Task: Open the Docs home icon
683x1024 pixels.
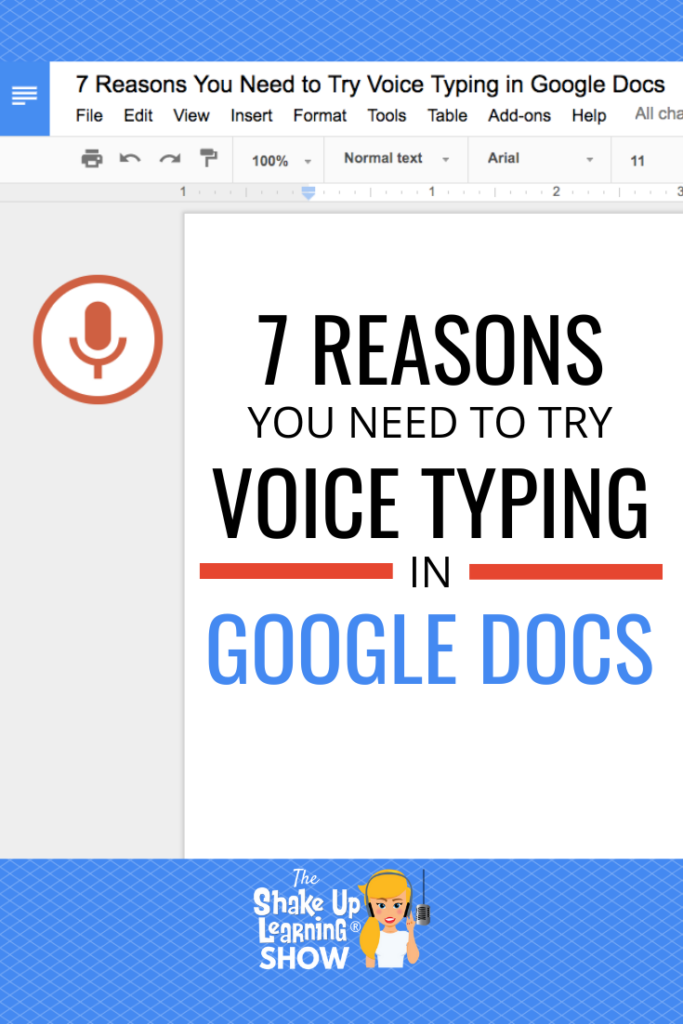Action: (24, 97)
